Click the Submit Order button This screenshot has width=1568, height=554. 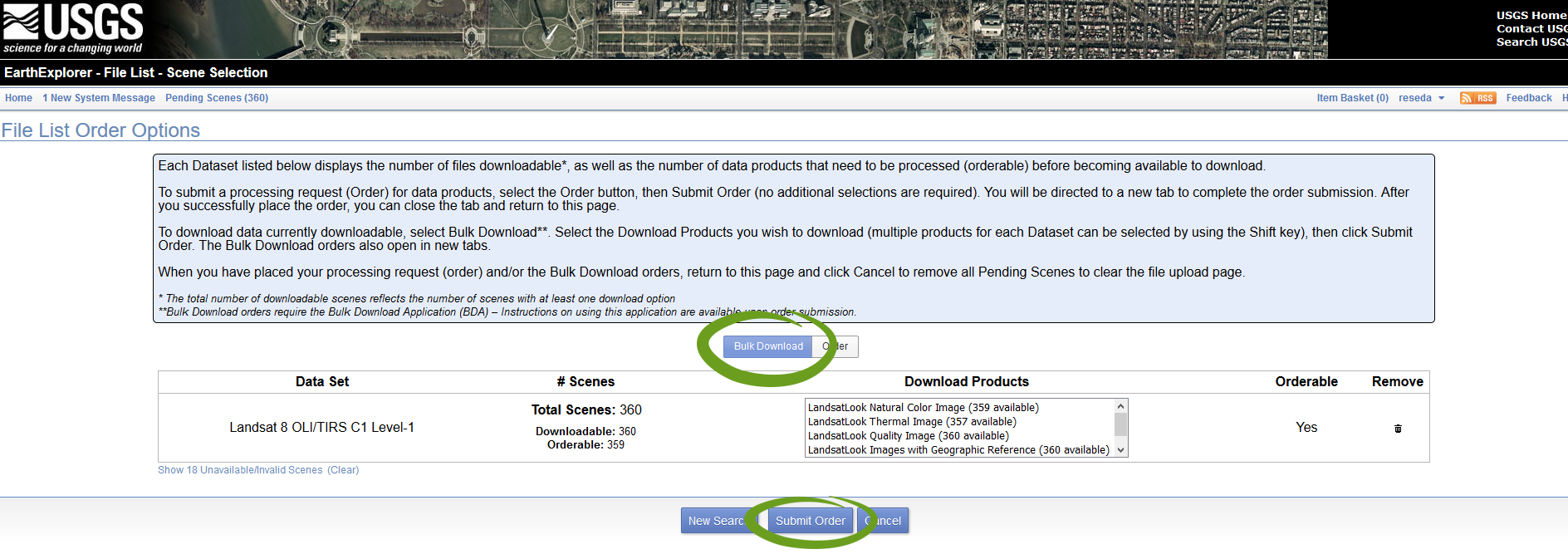(810, 521)
